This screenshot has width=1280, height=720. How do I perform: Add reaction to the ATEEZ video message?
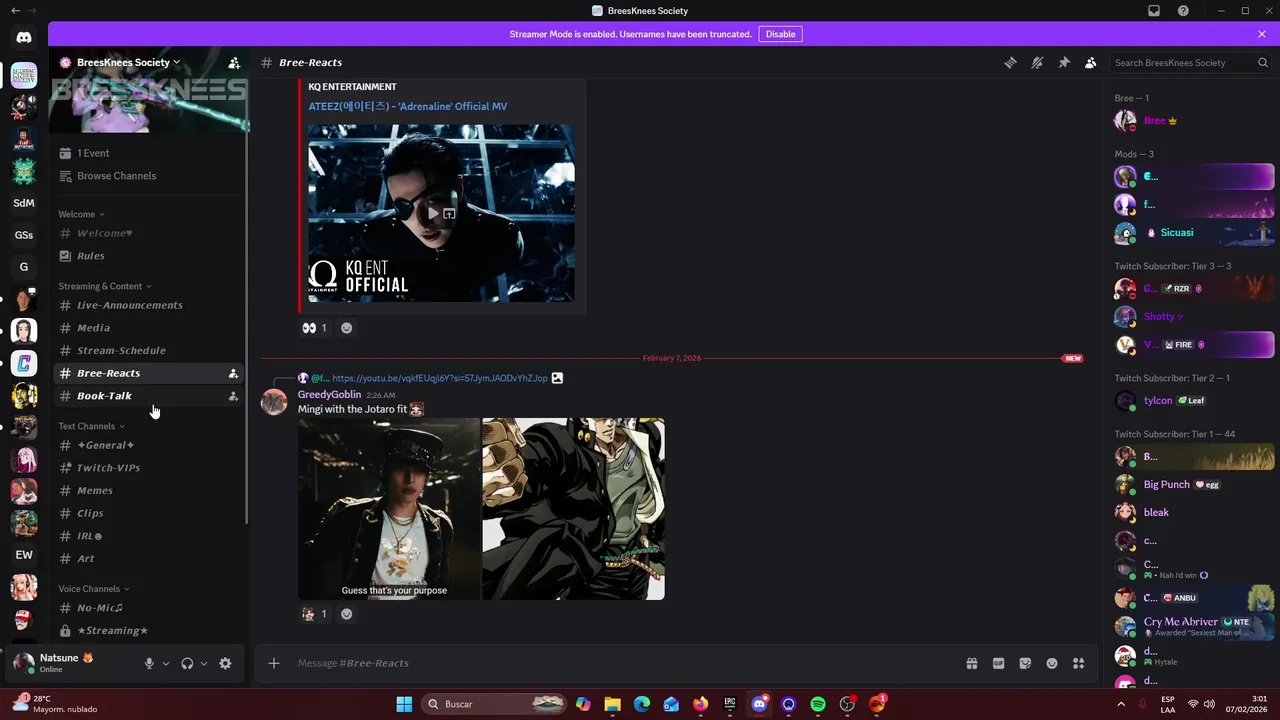tap(347, 328)
